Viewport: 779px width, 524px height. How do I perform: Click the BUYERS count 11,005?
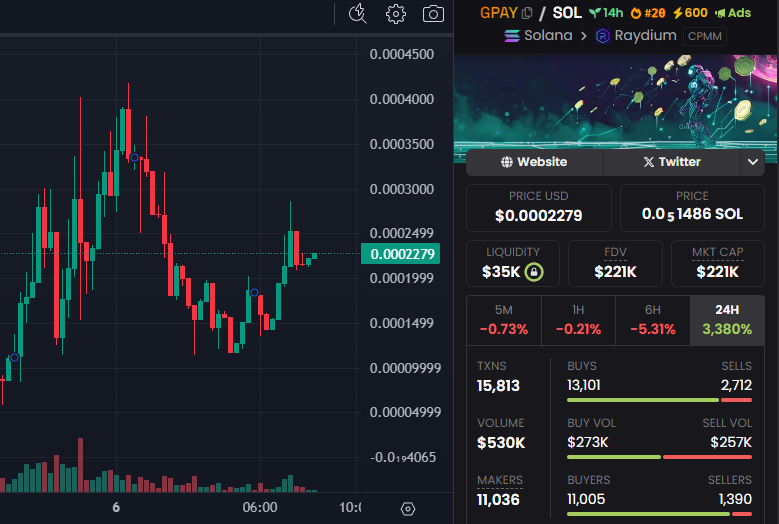click(586, 499)
